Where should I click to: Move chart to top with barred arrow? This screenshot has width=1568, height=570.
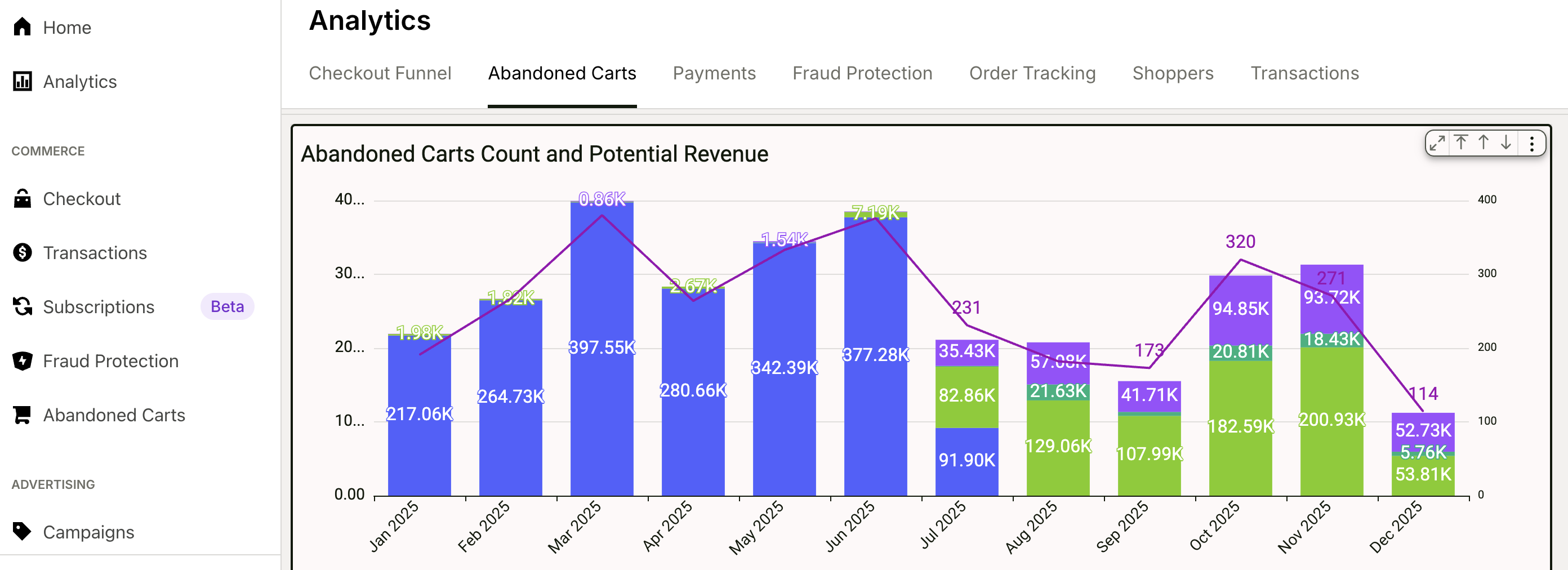(x=1461, y=143)
